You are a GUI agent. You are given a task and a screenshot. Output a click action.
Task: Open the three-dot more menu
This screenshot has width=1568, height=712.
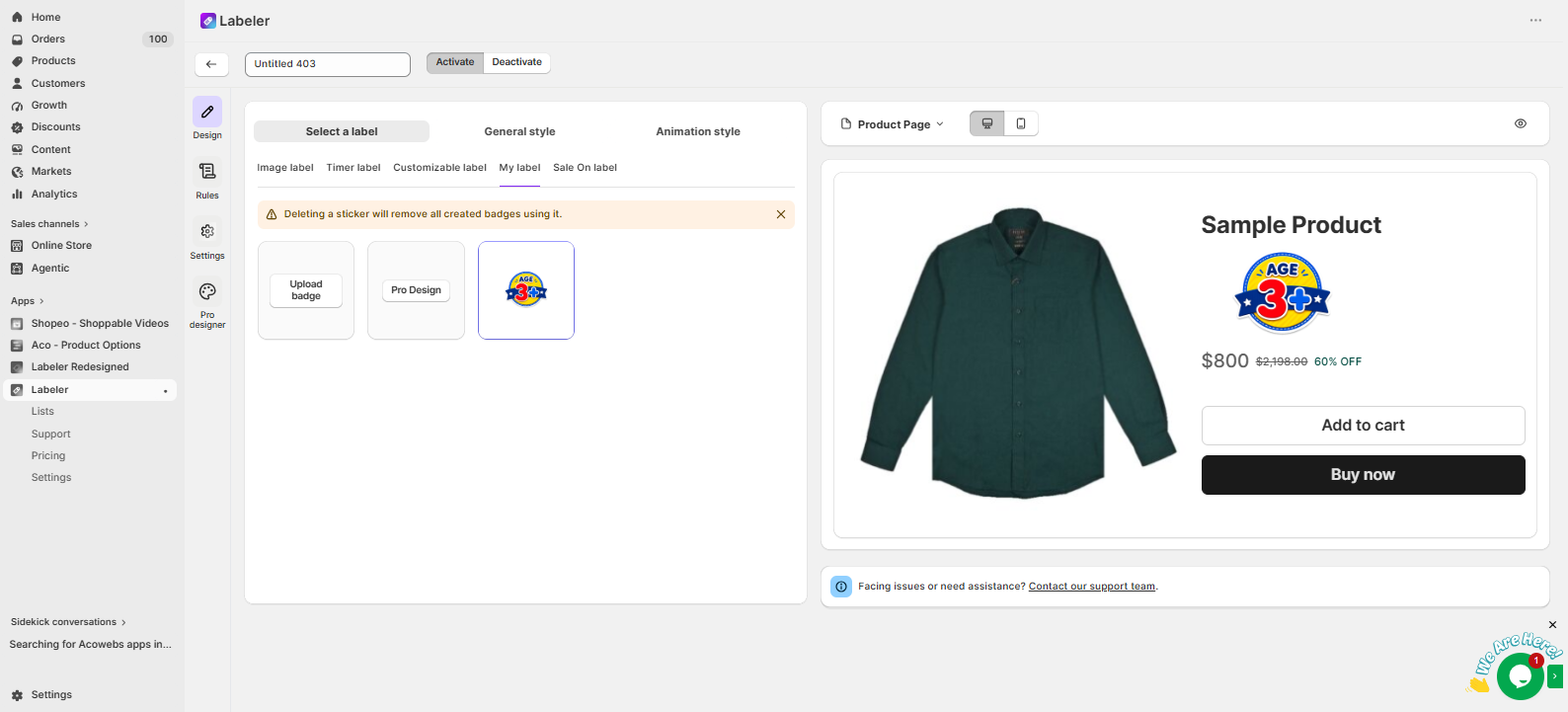(x=1535, y=21)
